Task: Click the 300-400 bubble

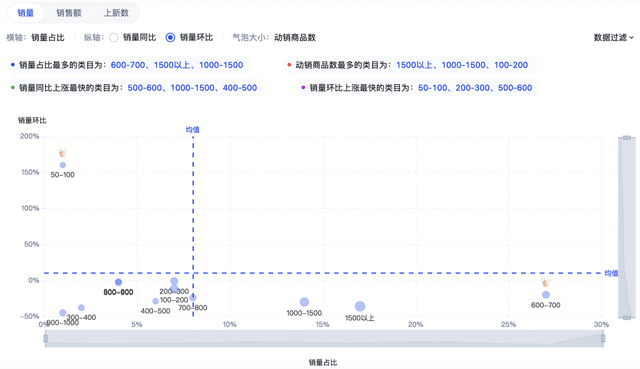Action: pos(81,307)
